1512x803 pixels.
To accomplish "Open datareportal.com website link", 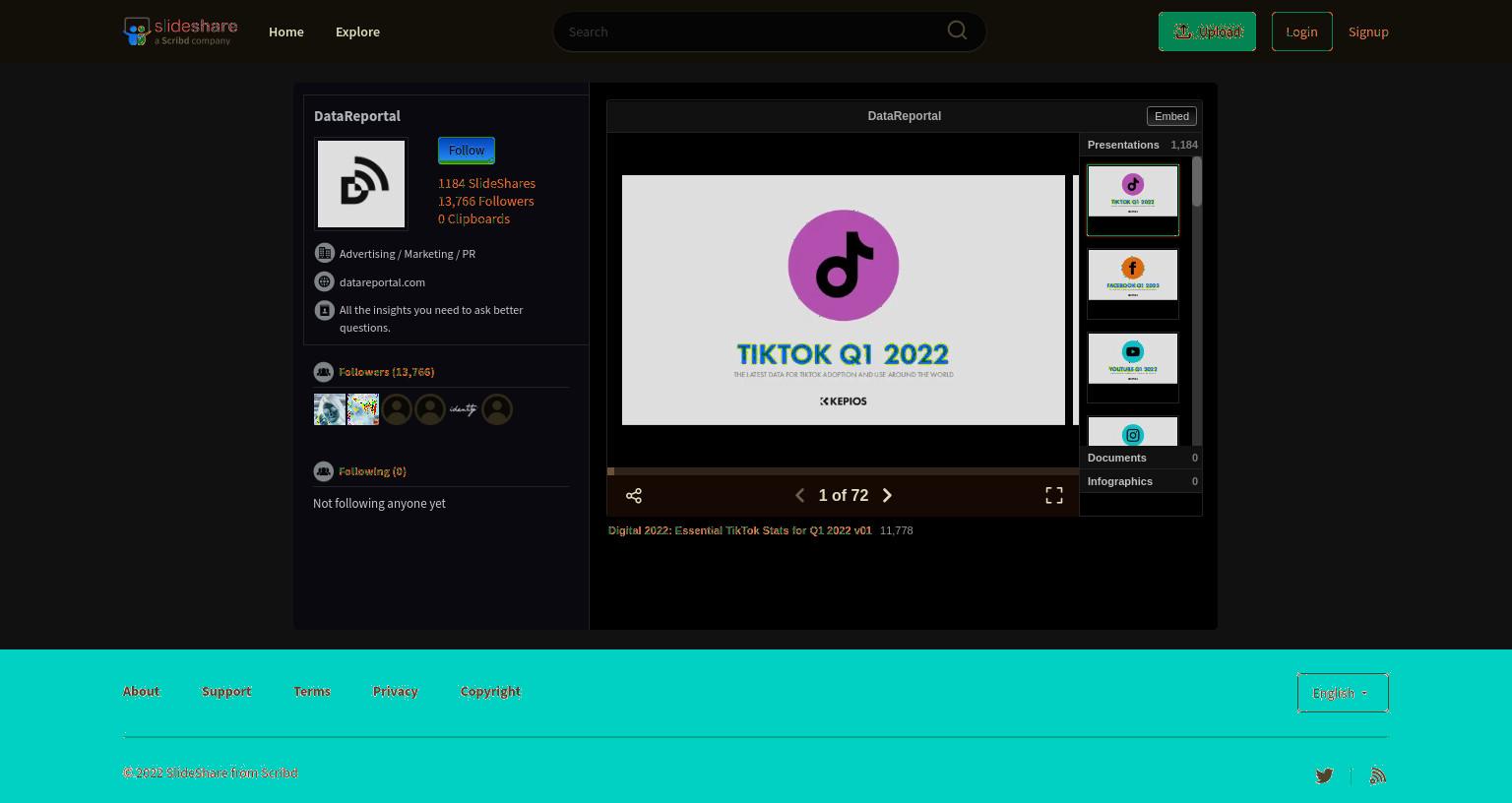I will click(382, 282).
